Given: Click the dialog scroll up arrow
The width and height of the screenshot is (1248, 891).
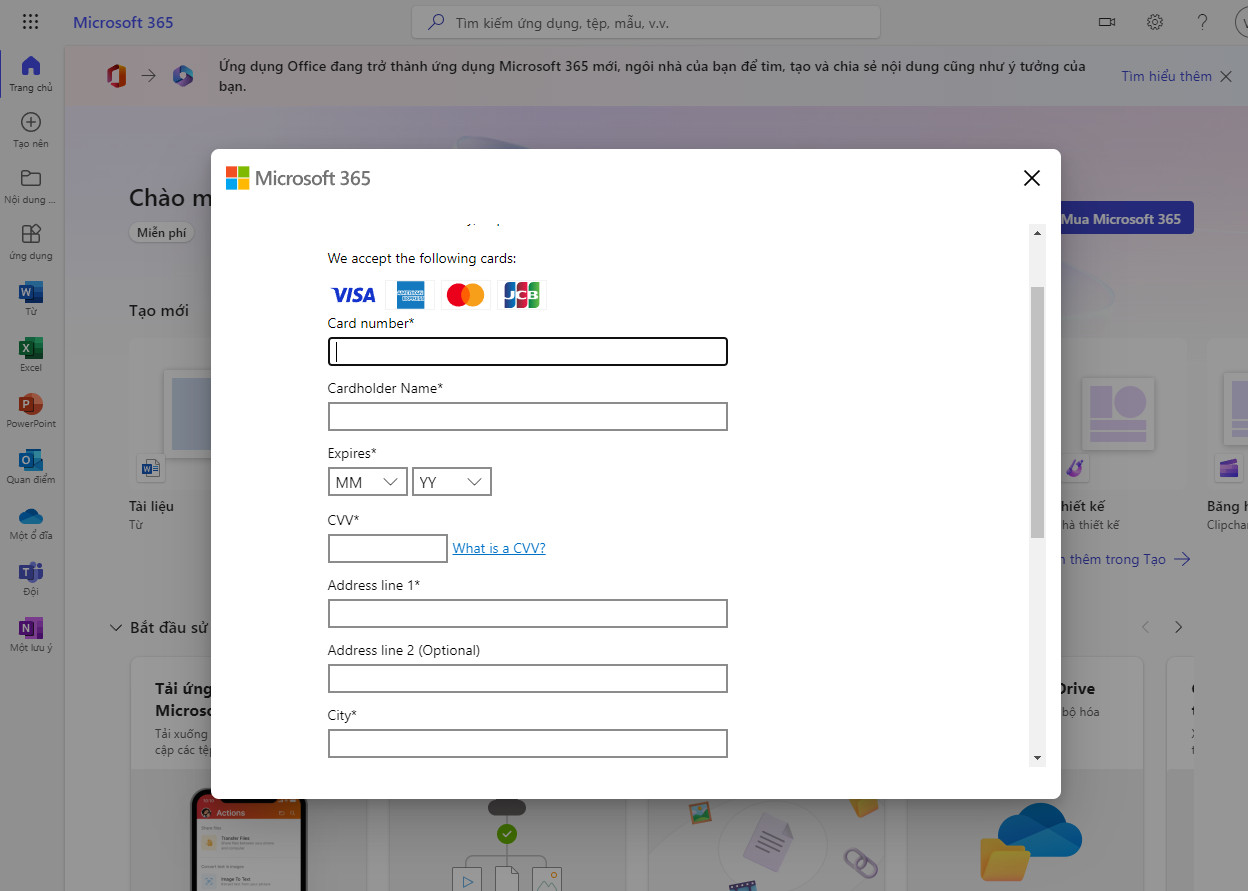Looking at the screenshot, I should 1037,233.
